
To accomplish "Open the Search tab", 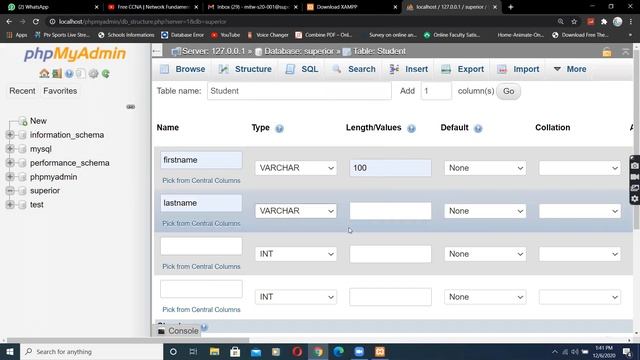I will click(354, 69).
